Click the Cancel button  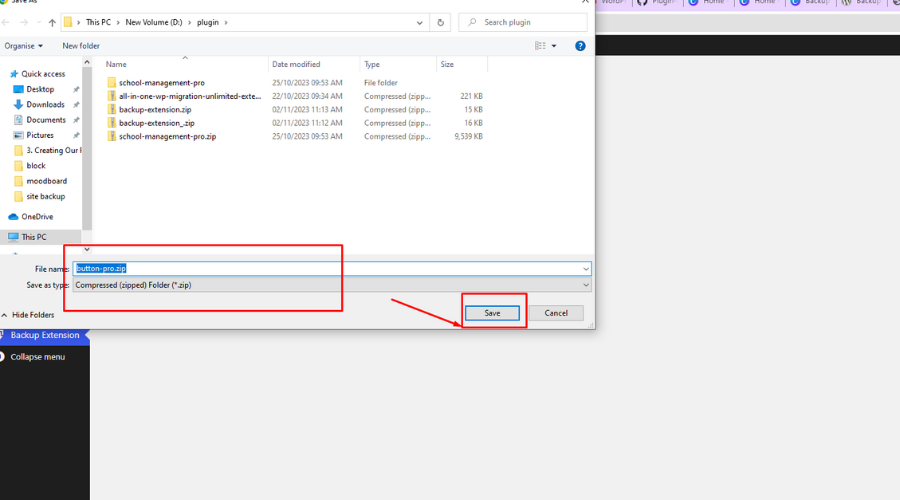click(x=556, y=313)
